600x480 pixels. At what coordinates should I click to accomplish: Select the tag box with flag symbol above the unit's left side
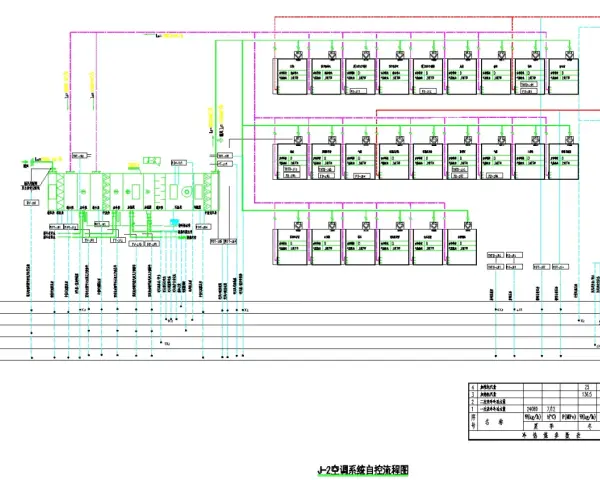(82, 156)
